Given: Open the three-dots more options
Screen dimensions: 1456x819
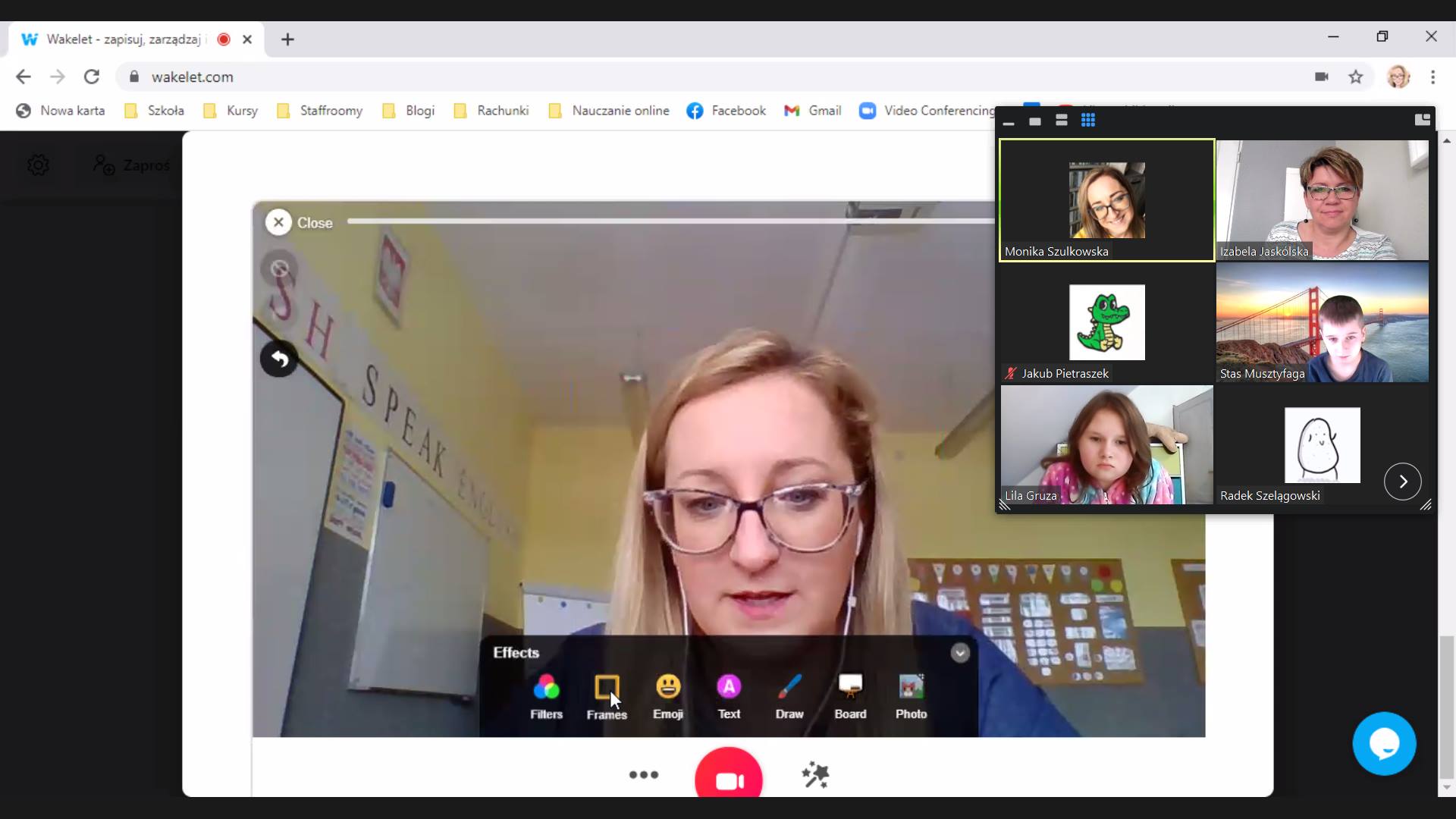Looking at the screenshot, I should 644,775.
